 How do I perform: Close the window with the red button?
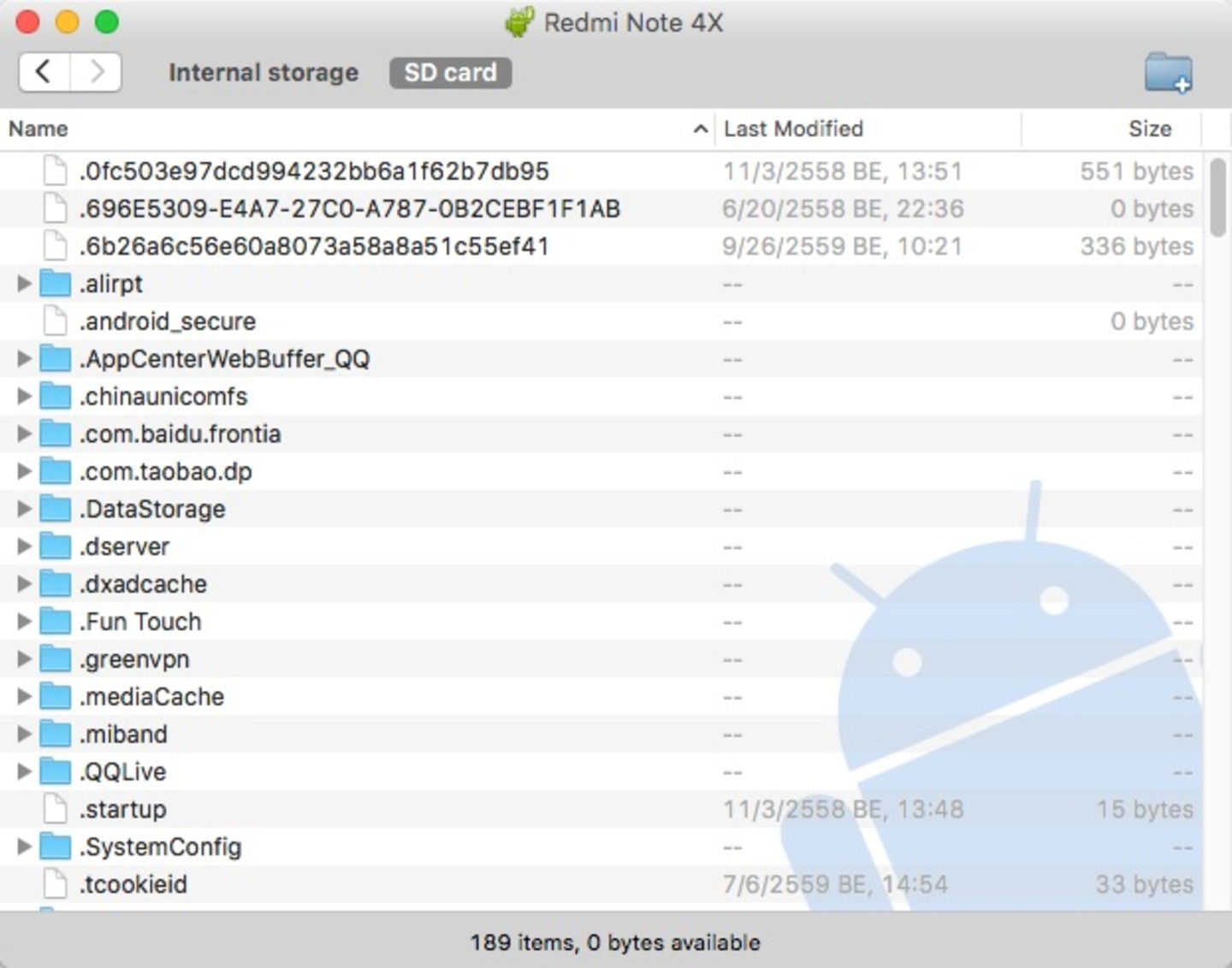[x=28, y=21]
